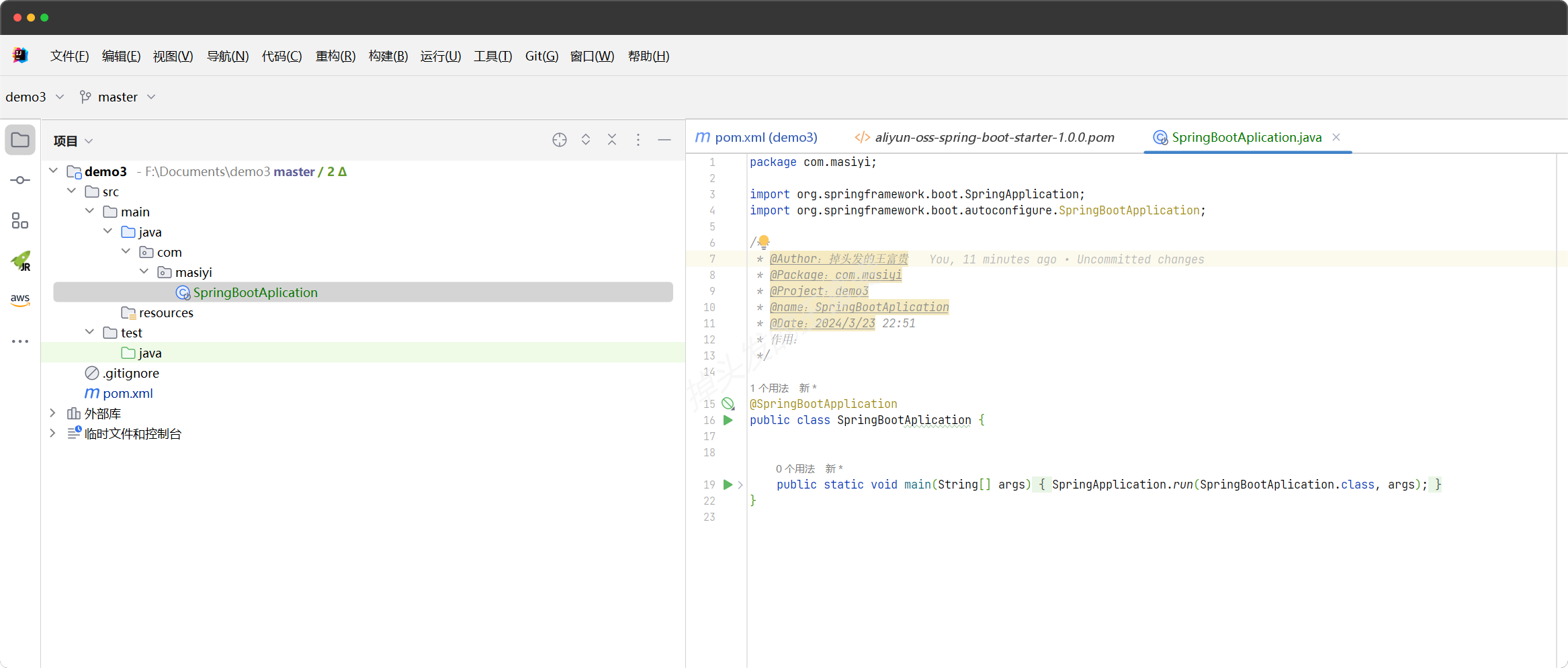Click the SpringApplication.run call text
Viewport: 1568px width, 668px height.
[x=1123, y=485]
